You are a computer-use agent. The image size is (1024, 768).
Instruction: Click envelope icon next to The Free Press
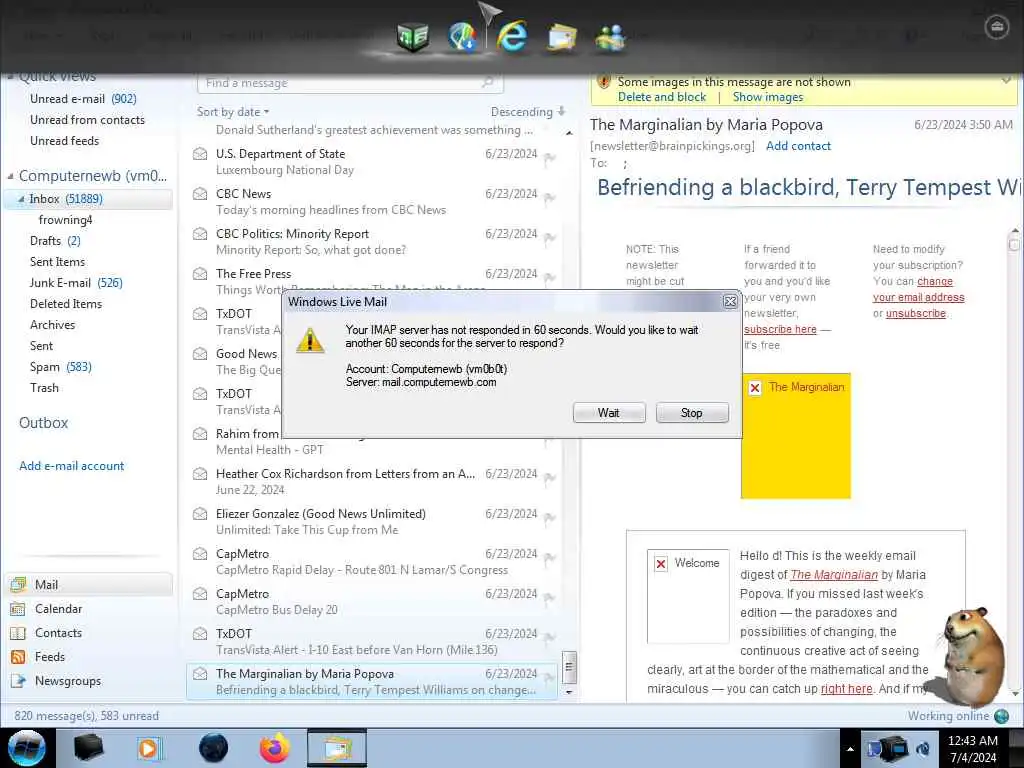(200, 274)
